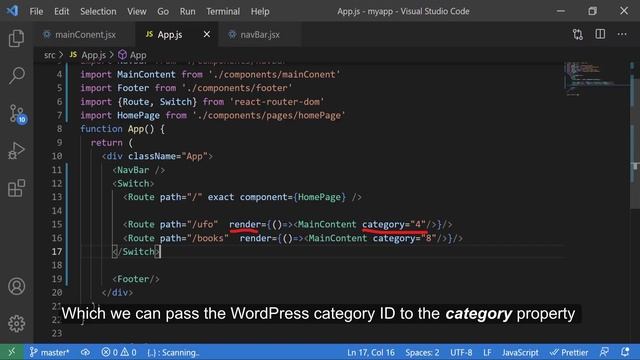Image resolution: width=640 pixels, height=360 pixels.
Task: Open the Run and Debug view
Action: (16, 151)
